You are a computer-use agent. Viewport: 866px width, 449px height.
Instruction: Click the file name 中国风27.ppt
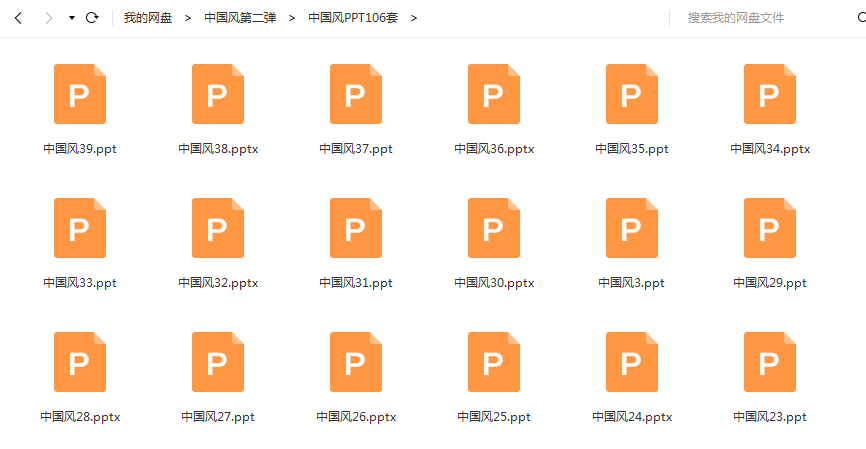coord(218,417)
